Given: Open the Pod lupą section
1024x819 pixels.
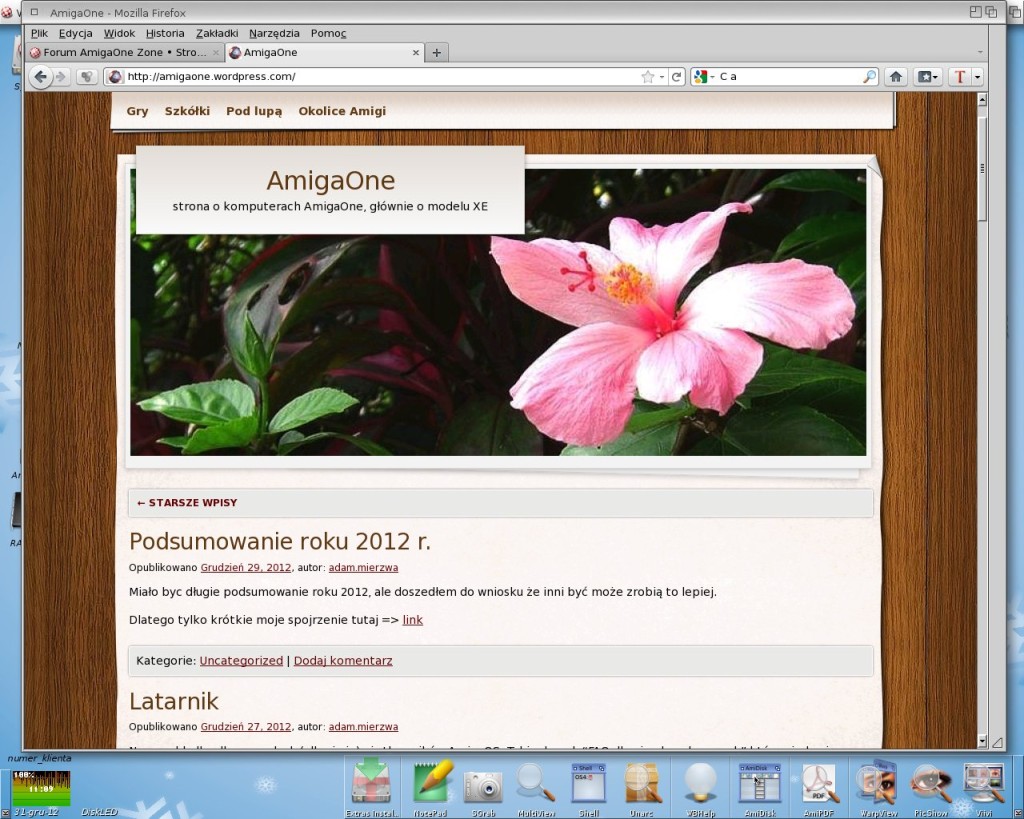Looking at the screenshot, I should coord(254,112).
